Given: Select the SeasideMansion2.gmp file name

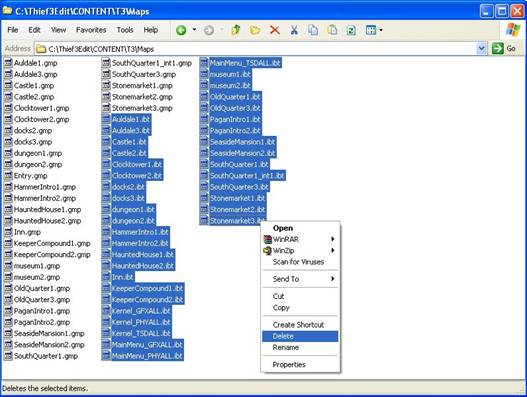Looking at the screenshot, I should pyautogui.click(x=49, y=345).
